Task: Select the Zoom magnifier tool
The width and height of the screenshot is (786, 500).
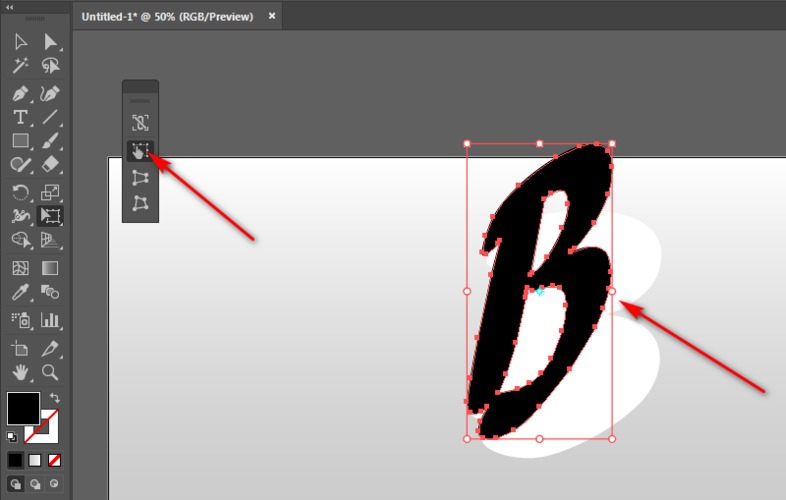Action: coord(50,372)
